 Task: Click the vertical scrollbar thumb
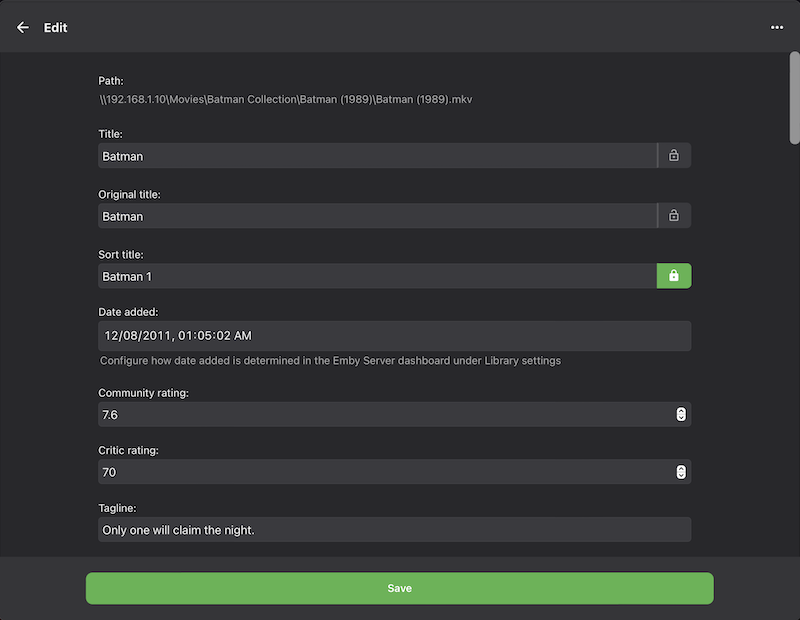[794, 98]
